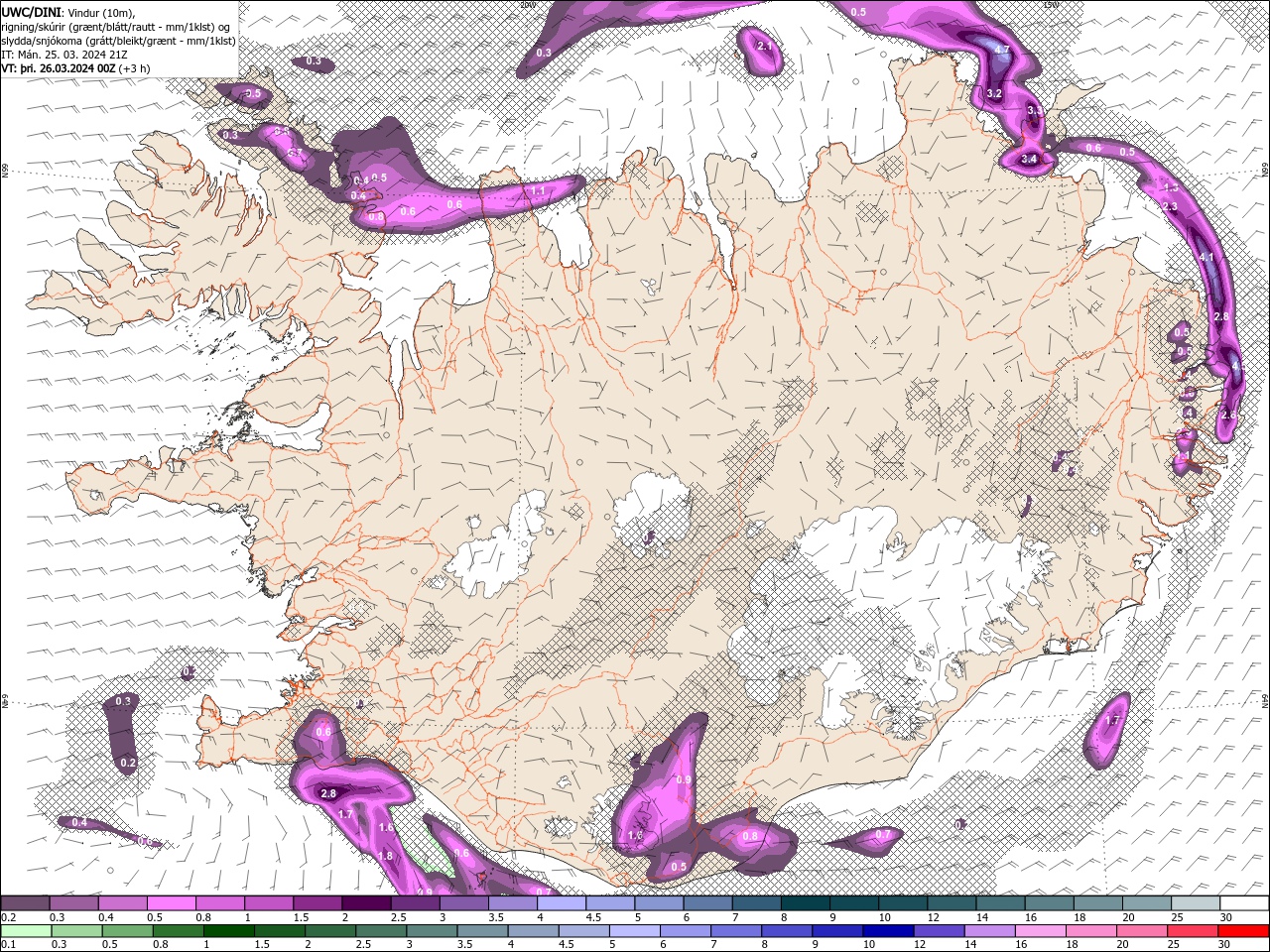Screen dimensions: 1270x952
Task: Click the upper legend swatch labeled 0.2
Action: pos(25,902)
